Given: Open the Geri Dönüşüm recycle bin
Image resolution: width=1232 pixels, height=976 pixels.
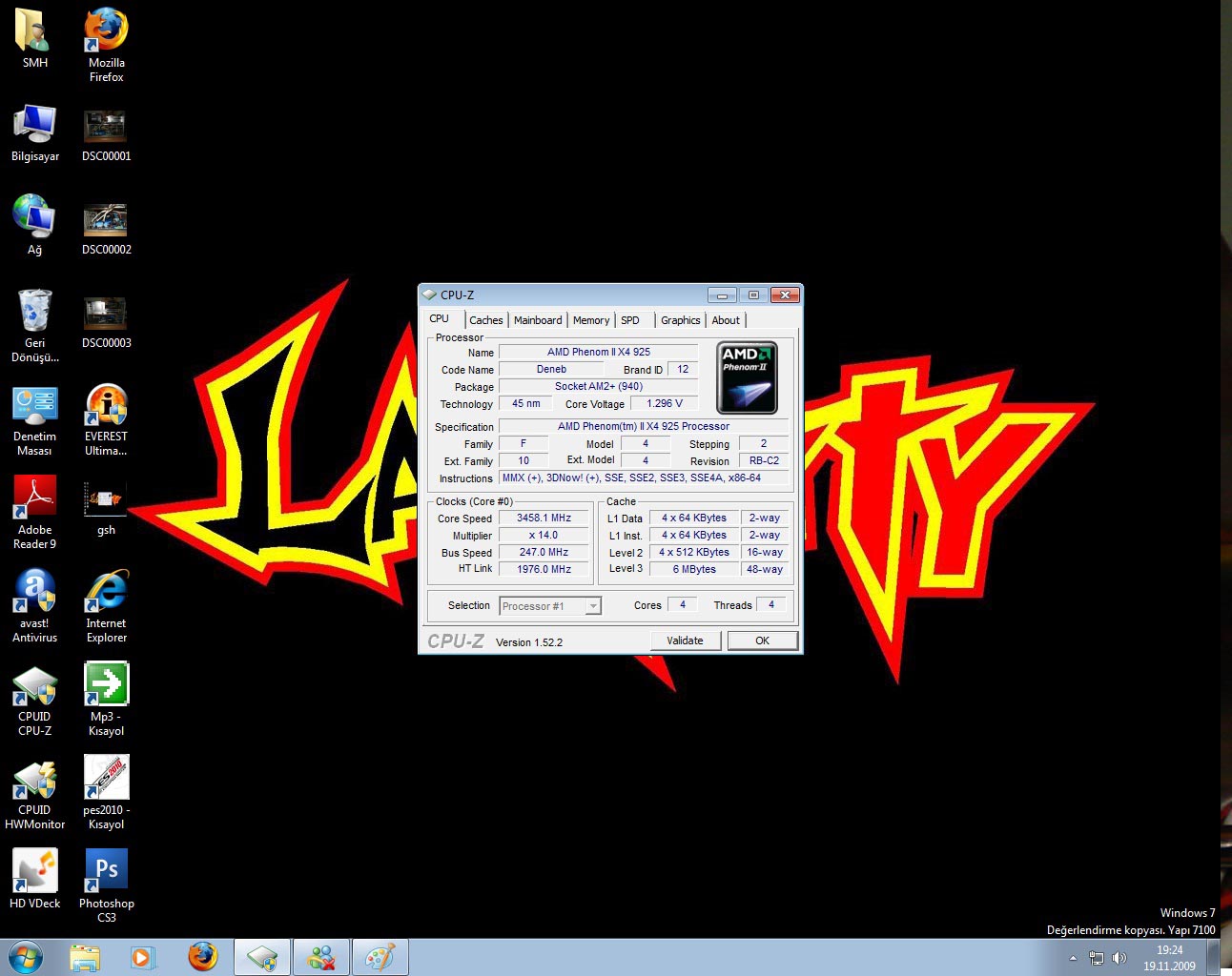Looking at the screenshot, I should (x=34, y=325).
